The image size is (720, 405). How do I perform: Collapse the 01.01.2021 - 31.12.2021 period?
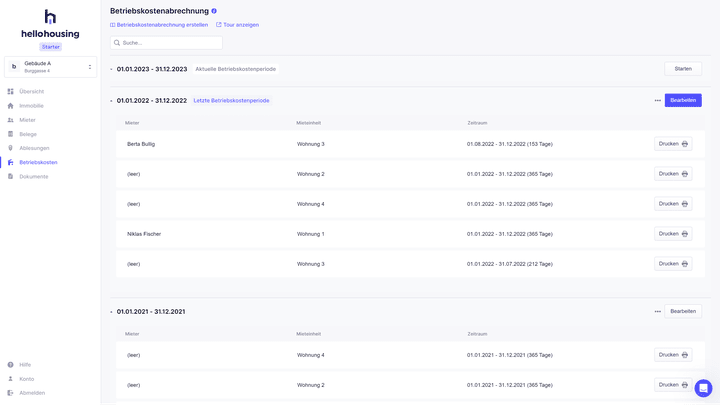(x=111, y=312)
